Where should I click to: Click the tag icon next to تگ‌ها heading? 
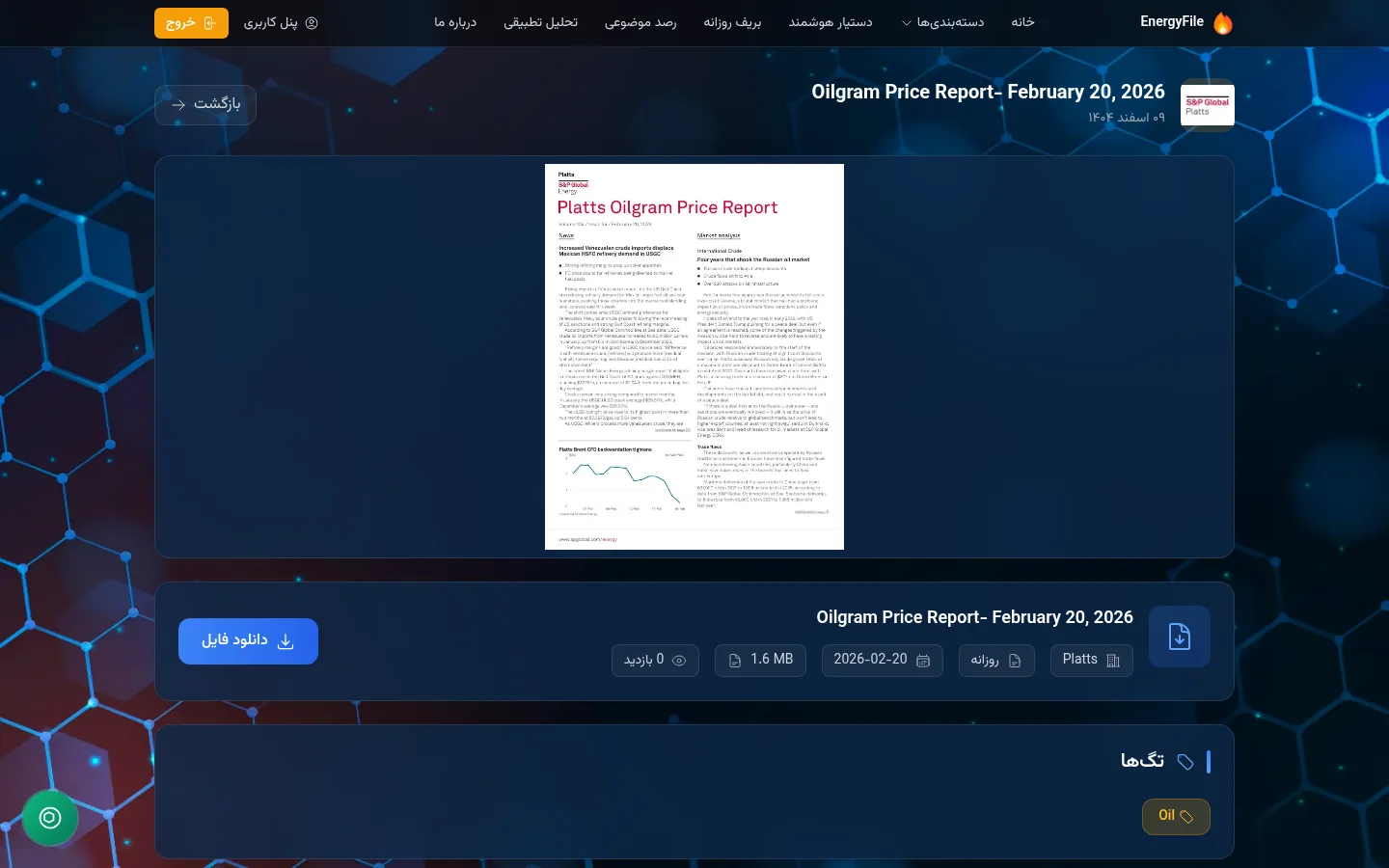(x=1185, y=762)
